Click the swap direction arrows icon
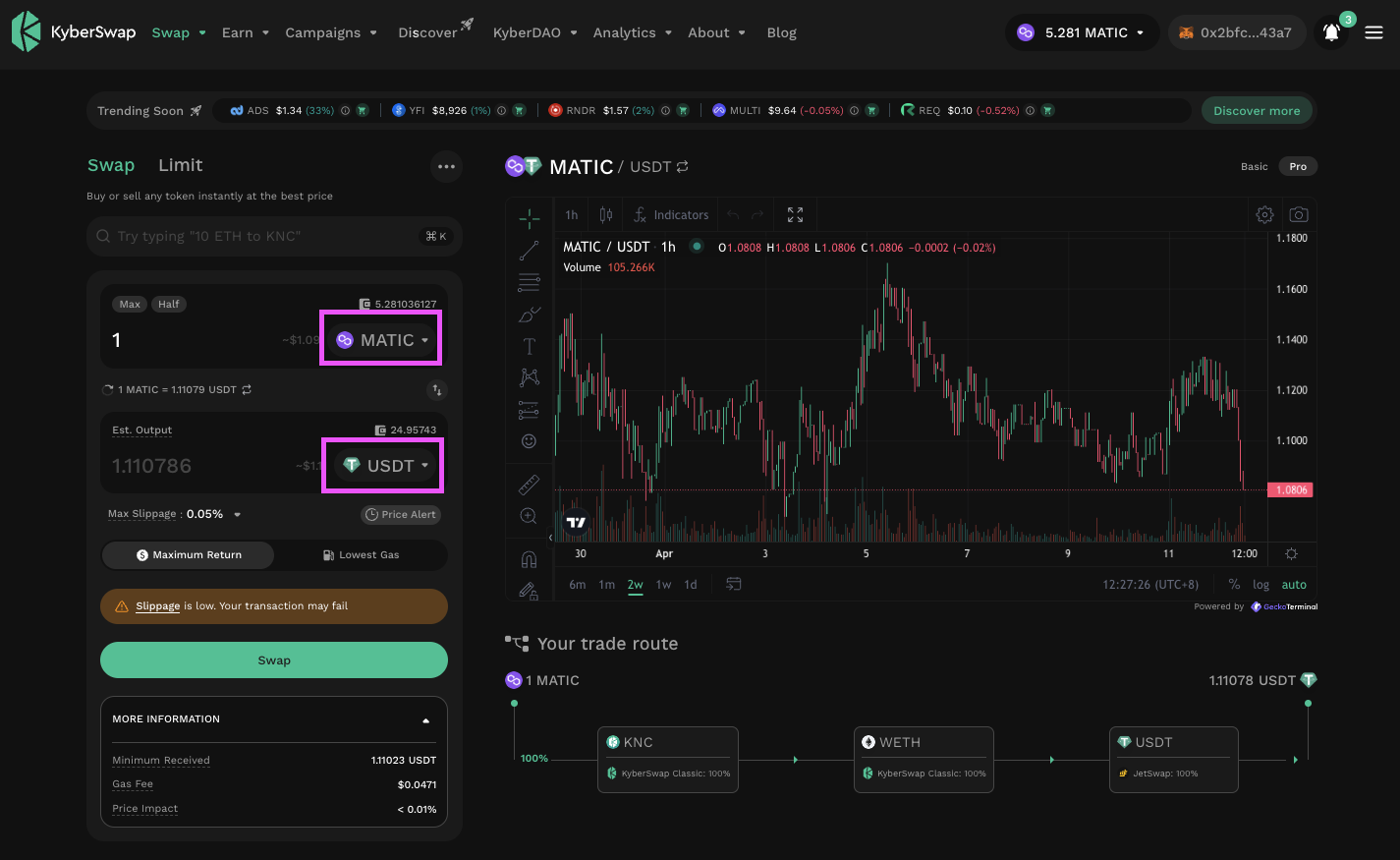Viewport: 1400px width, 860px height. pos(437,390)
